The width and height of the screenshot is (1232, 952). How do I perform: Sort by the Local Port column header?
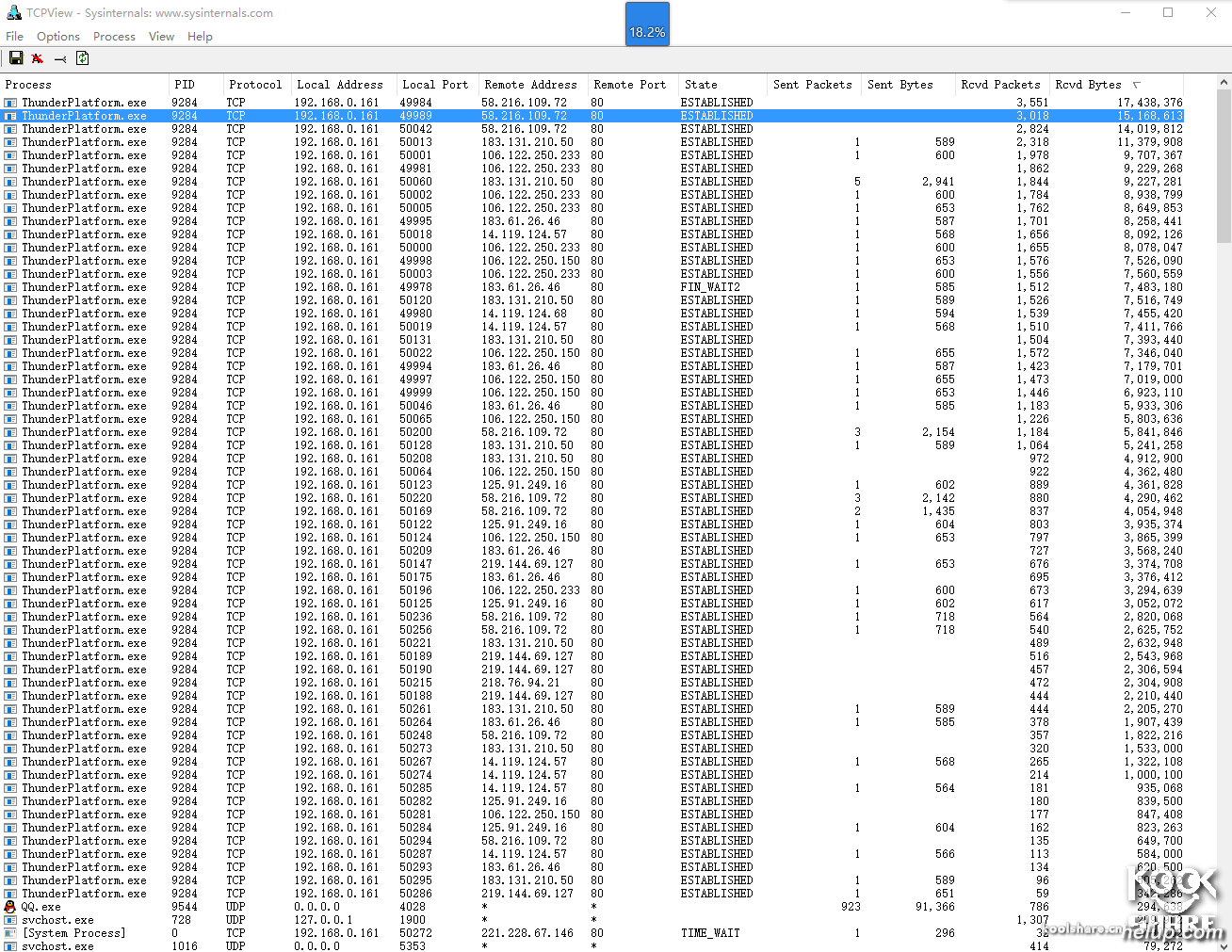(x=435, y=84)
